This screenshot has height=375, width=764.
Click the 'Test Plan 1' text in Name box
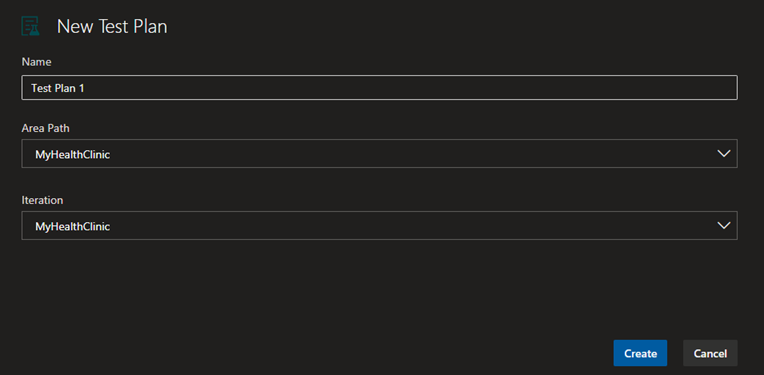click(57, 88)
